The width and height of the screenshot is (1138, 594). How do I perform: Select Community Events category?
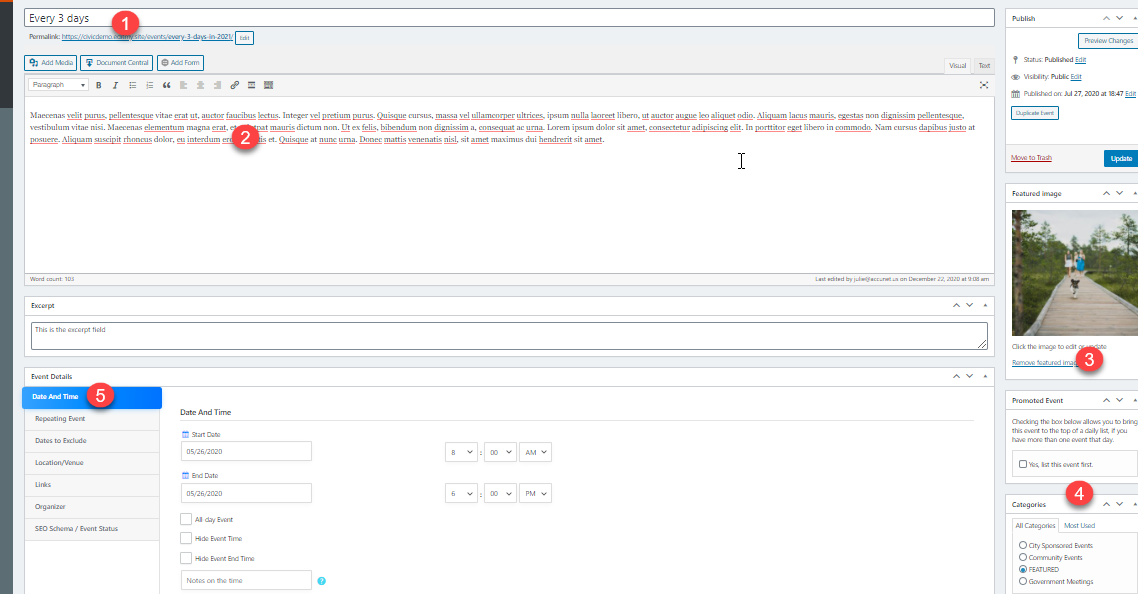tap(1023, 558)
